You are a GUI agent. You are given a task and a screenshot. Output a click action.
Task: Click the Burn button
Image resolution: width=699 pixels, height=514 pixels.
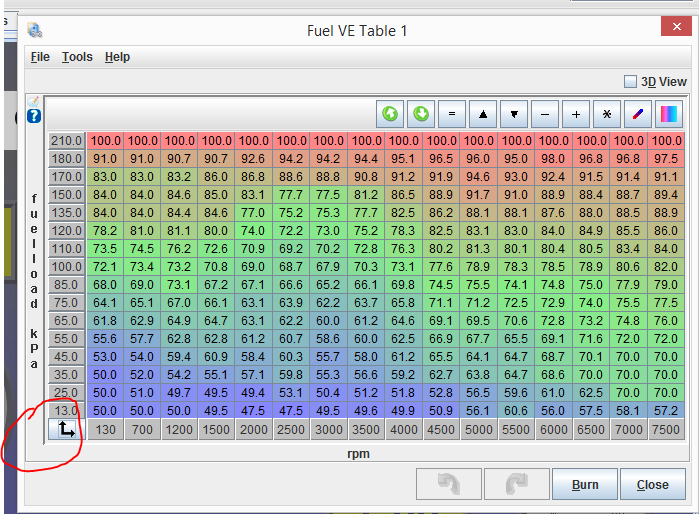coord(585,485)
